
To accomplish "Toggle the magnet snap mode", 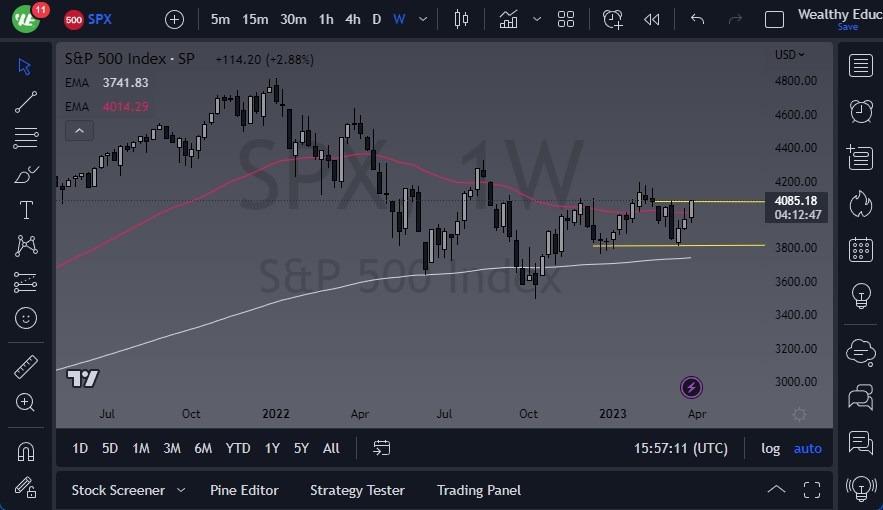I will 26,450.
